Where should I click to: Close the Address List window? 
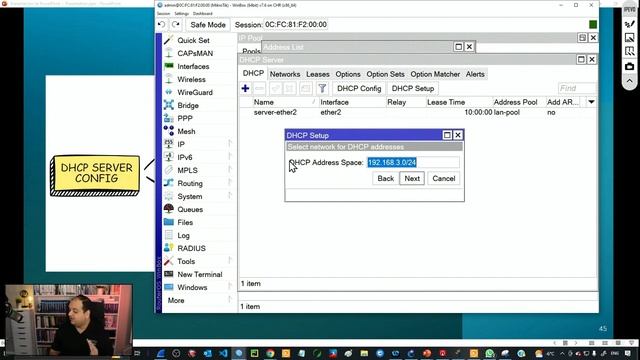pyautogui.click(x=469, y=47)
